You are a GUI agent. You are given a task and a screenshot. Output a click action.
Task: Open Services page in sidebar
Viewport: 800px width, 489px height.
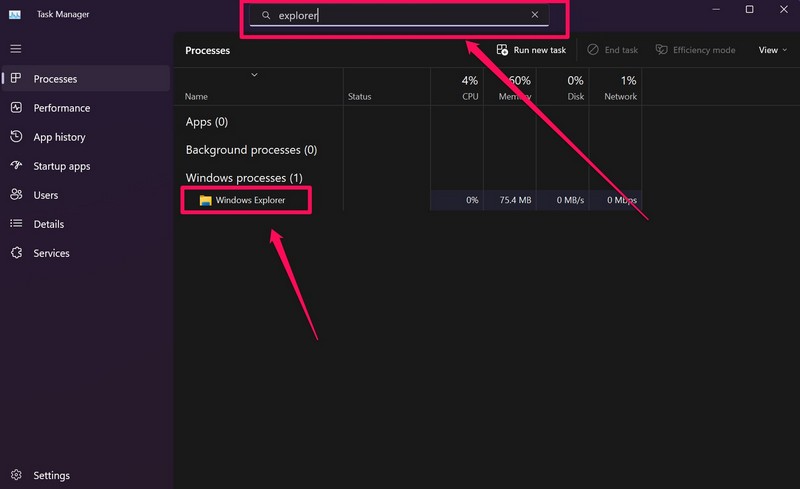click(51, 253)
